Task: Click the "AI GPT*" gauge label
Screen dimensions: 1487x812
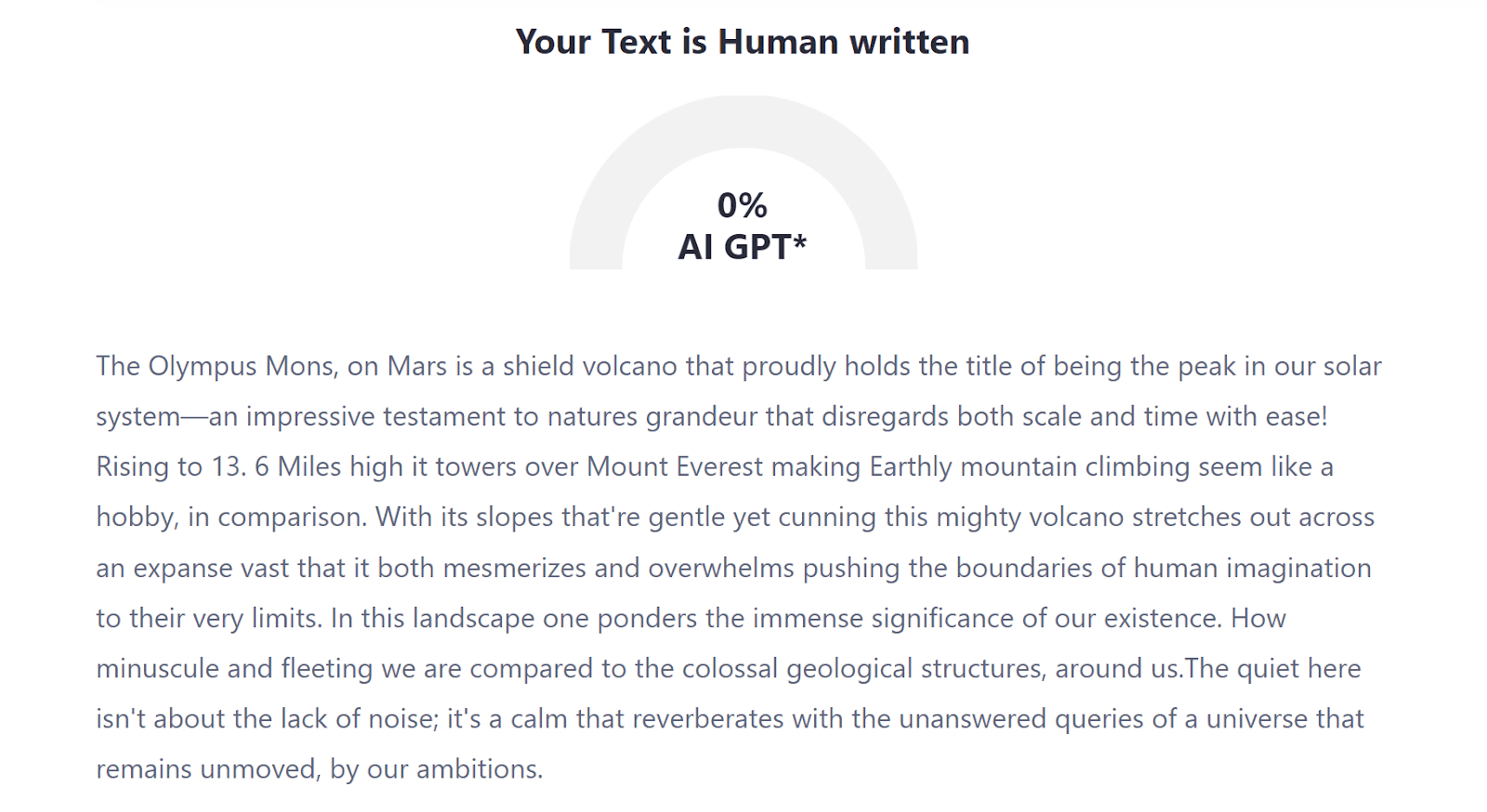Action: pos(742,247)
